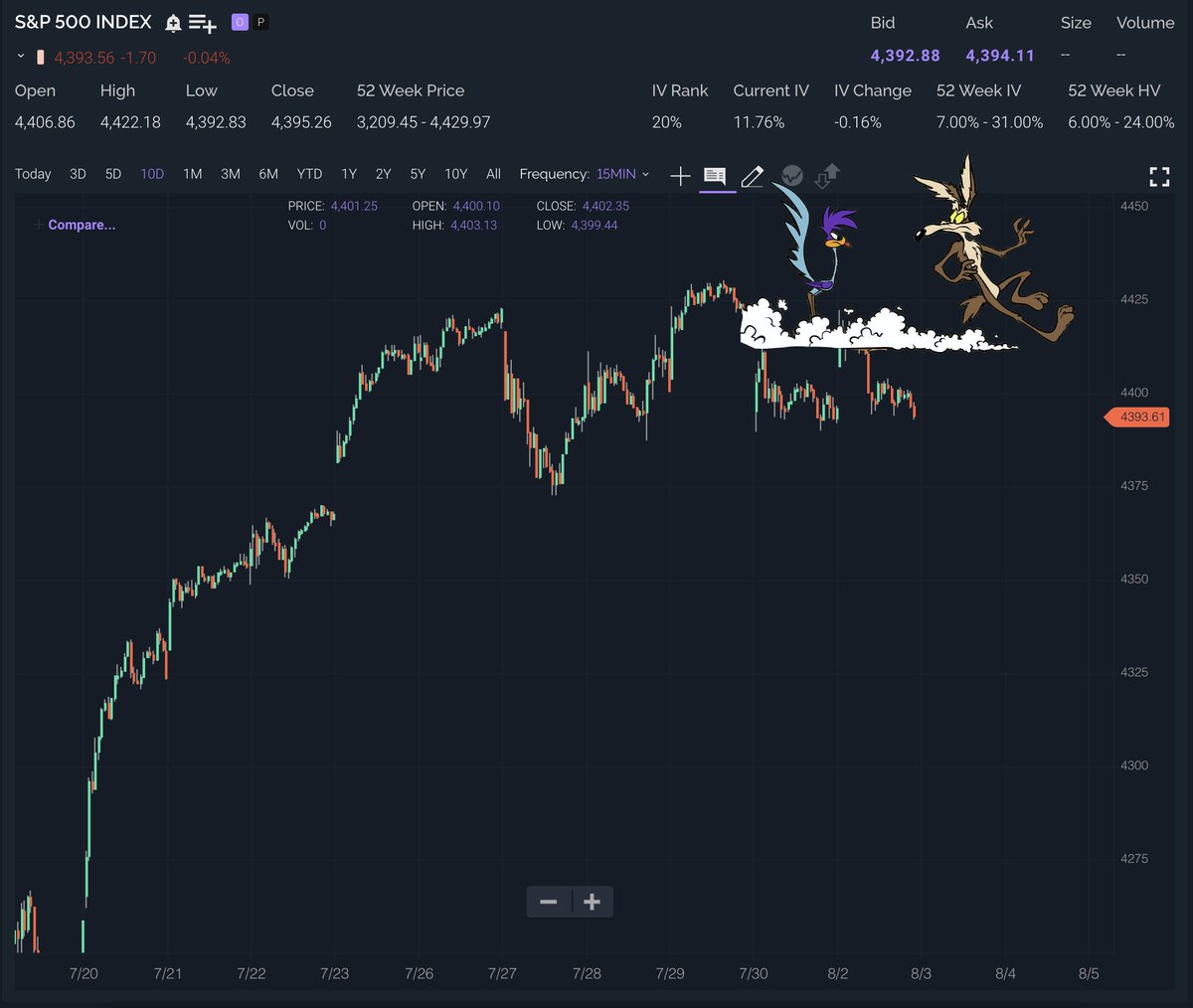Viewport: 1193px width, 1008px height.
Task: Click the purple O badge
Action: point(240,22)
